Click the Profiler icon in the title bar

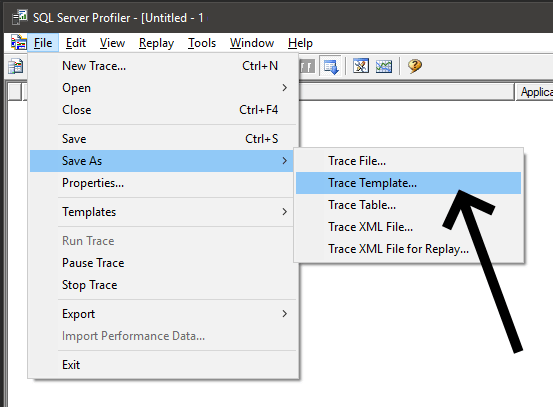19,17
